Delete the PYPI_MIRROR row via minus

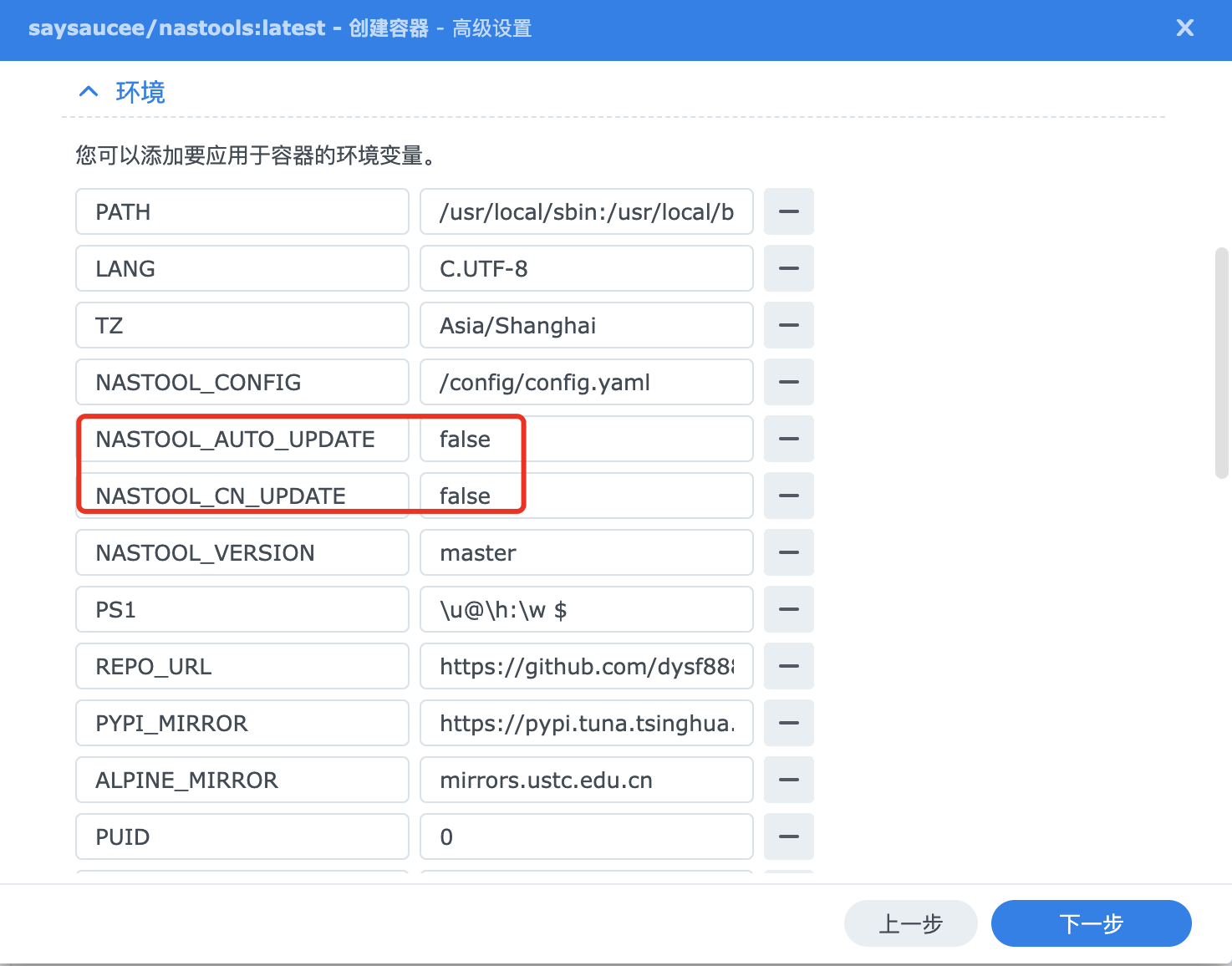[x=789, y=723]
